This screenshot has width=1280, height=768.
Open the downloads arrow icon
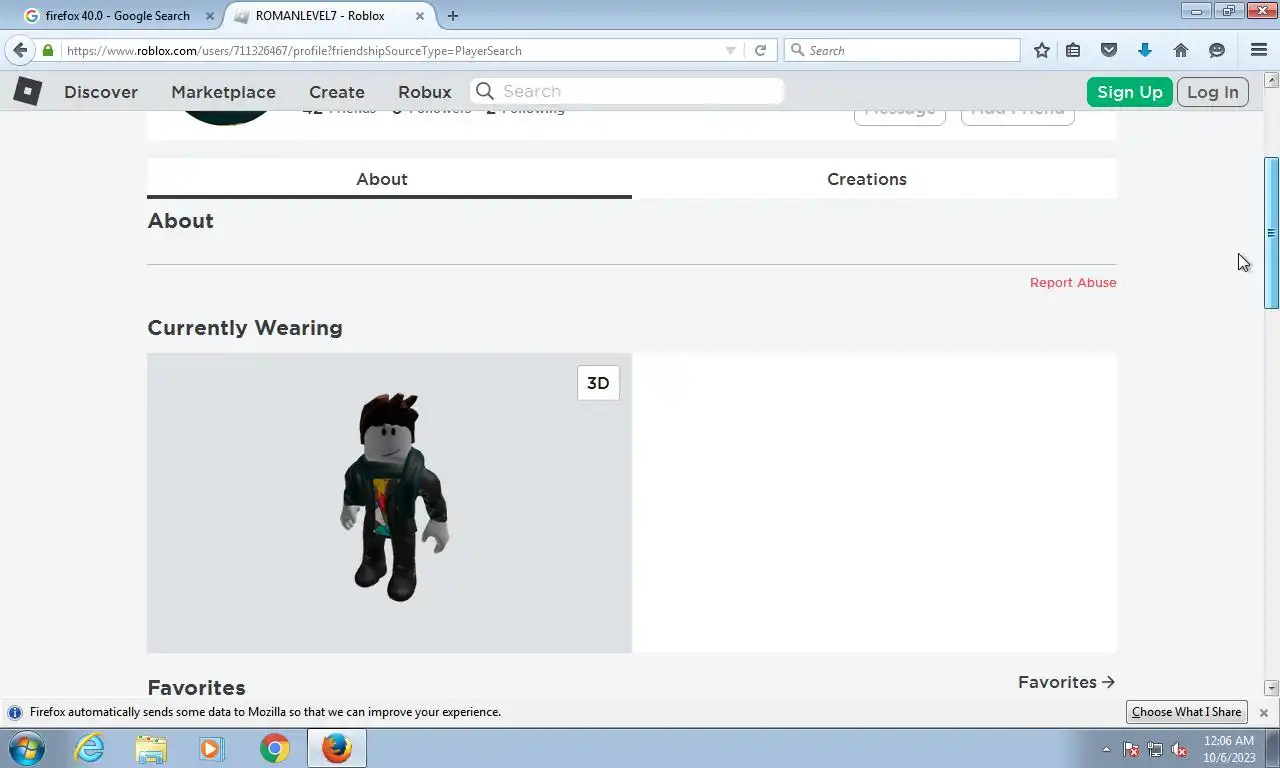coord(1145,50)
